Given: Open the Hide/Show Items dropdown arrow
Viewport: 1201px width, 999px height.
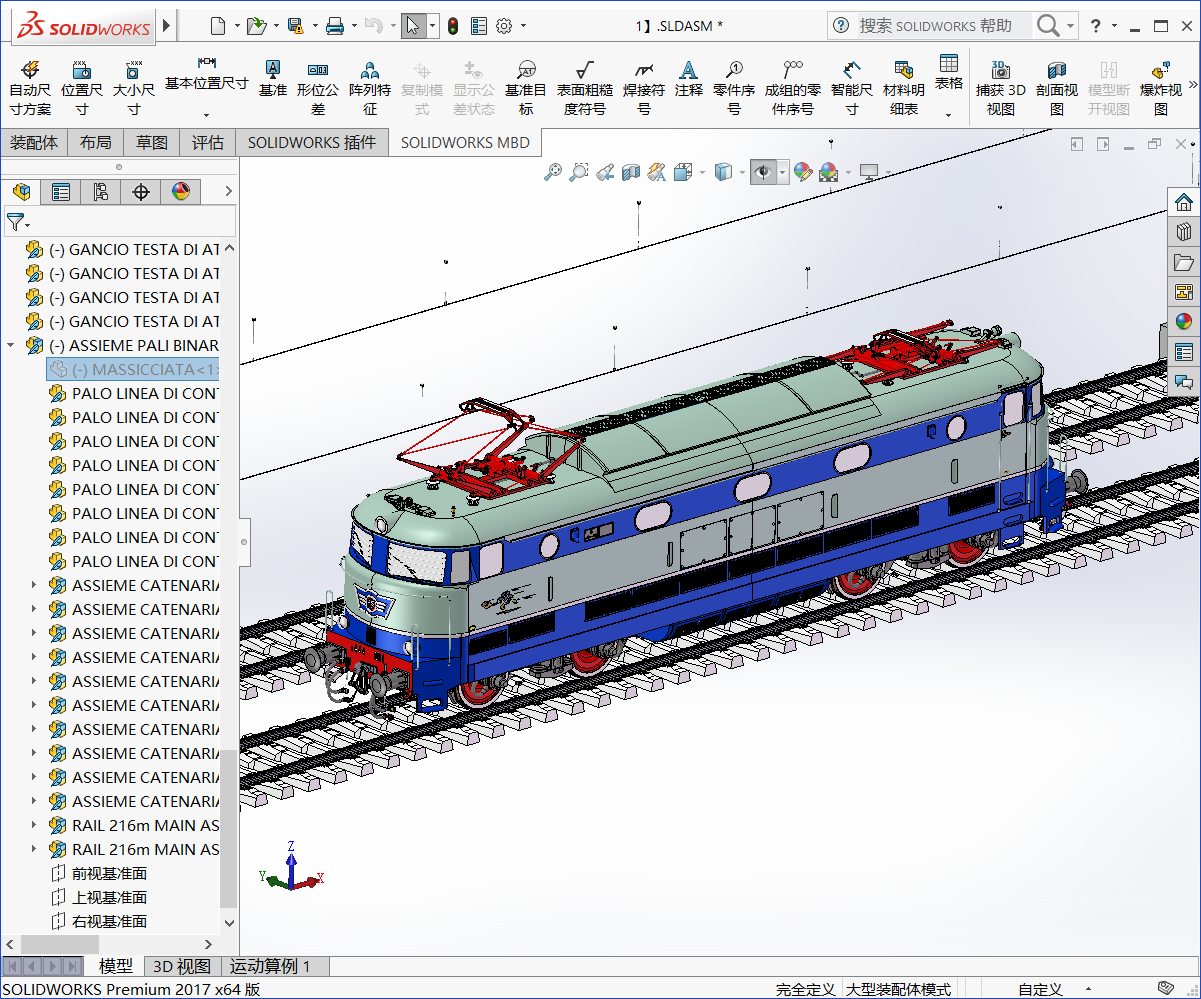Looking at the screenshot, I should 782,173.
